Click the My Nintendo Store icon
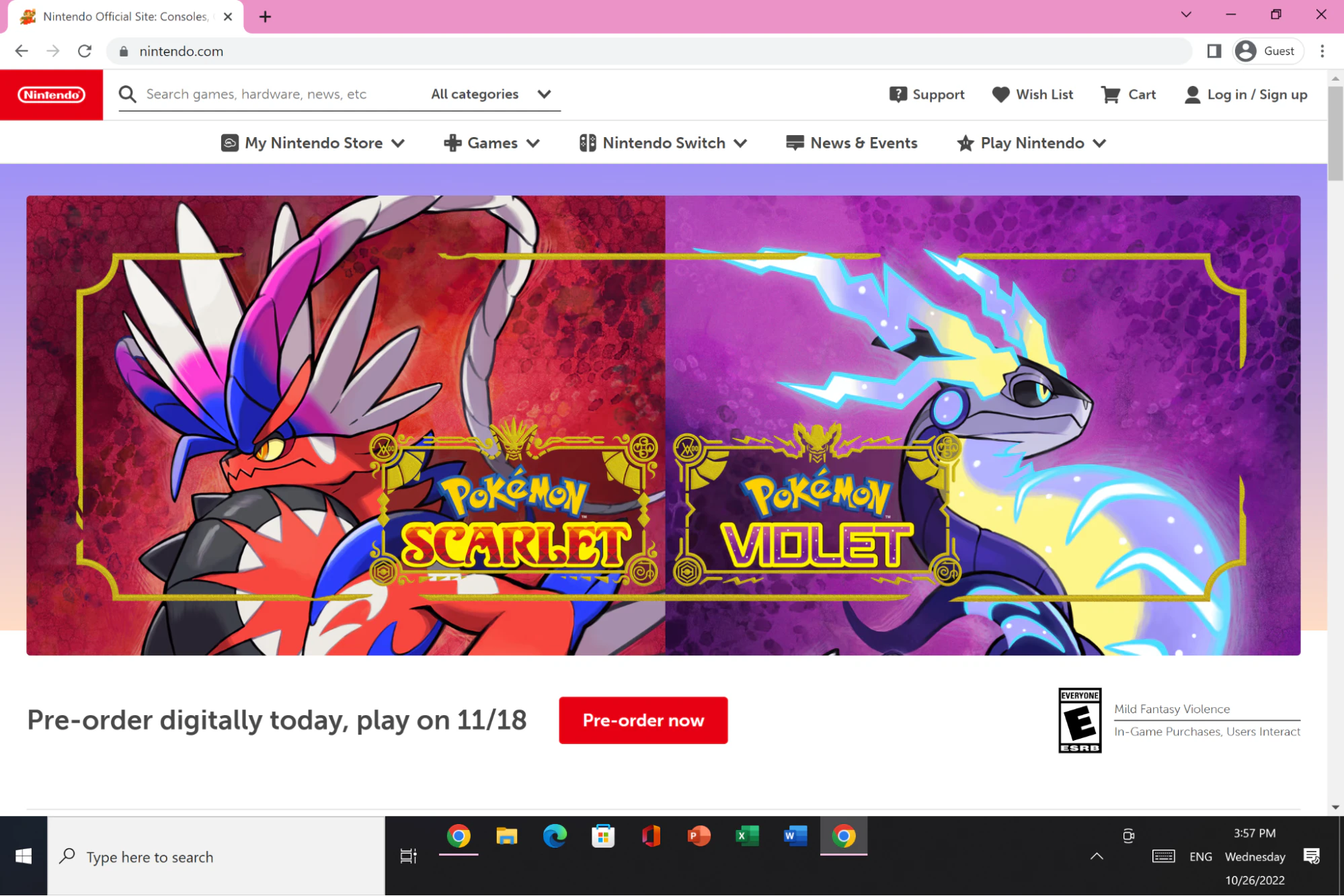This screenshot has width=1344, height=896. pos(229,143)
